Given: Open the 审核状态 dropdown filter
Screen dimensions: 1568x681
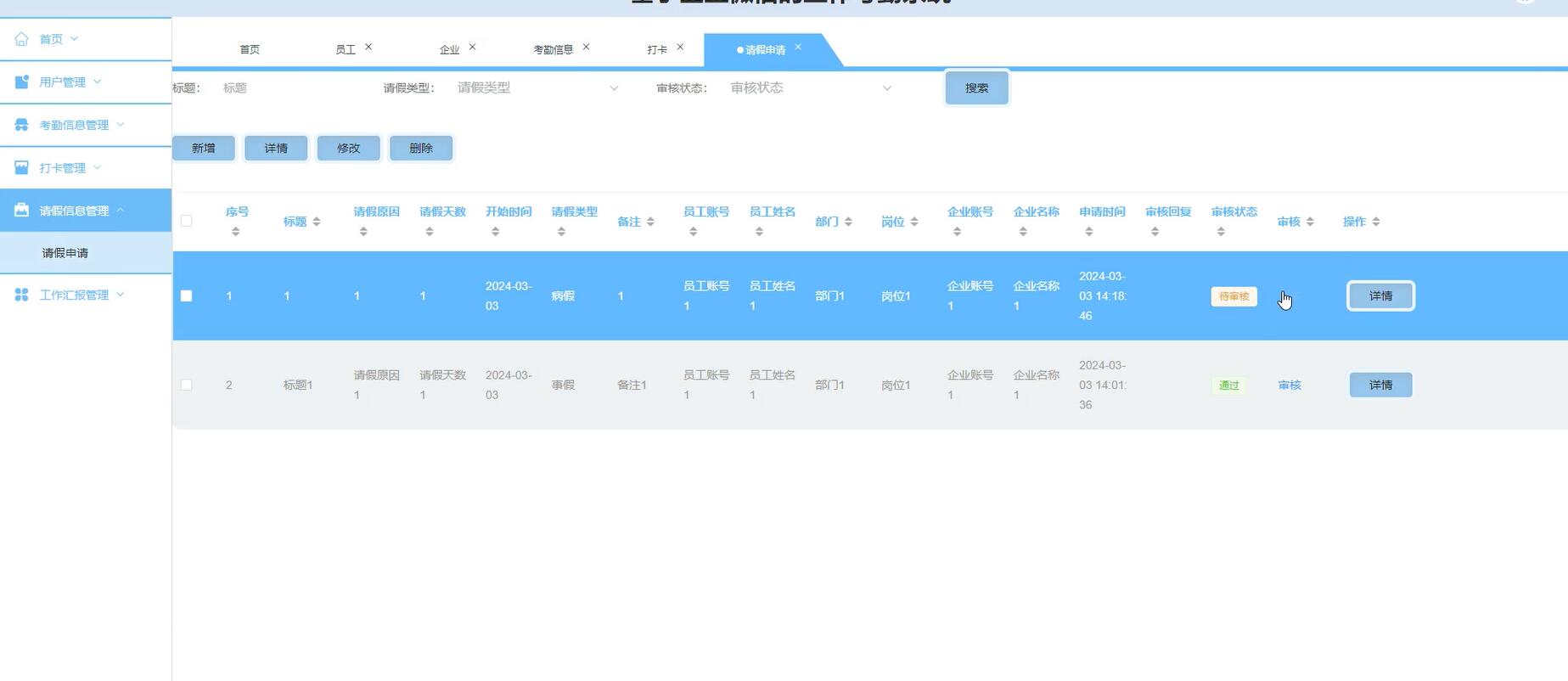Looking at the screenshot, I should point(811,87).
